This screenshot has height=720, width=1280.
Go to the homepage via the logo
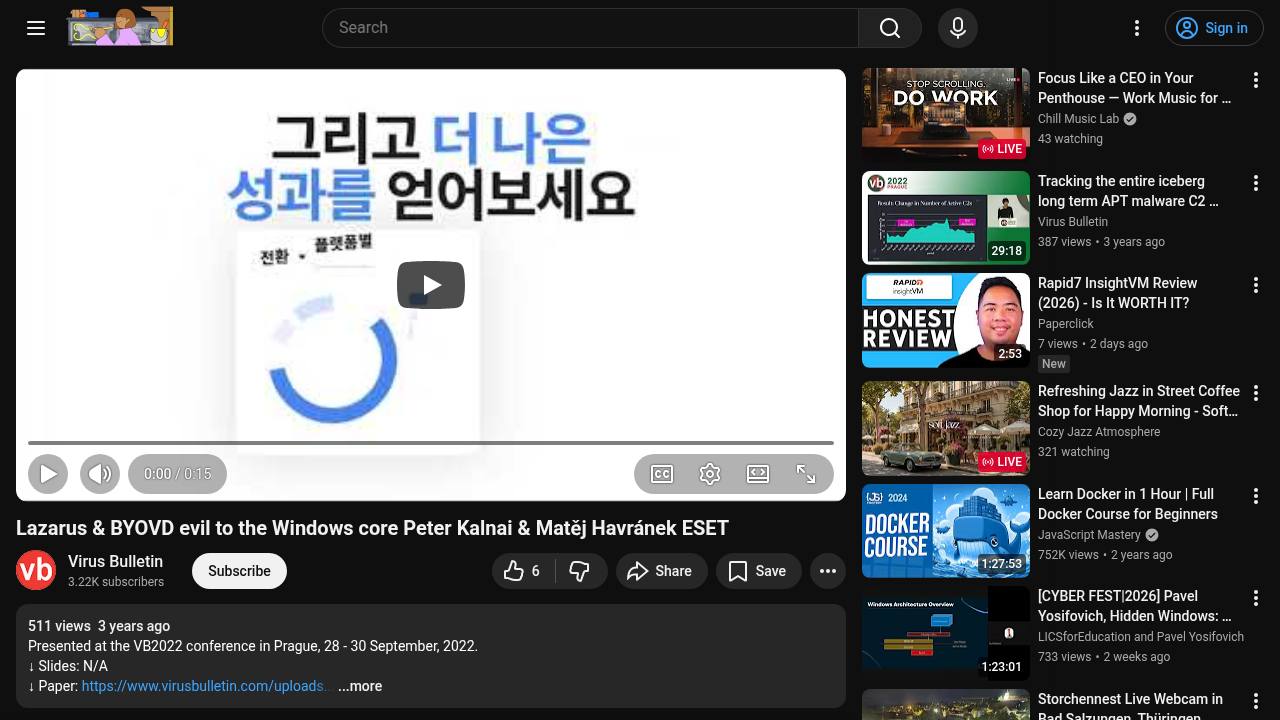click(120, 27)
